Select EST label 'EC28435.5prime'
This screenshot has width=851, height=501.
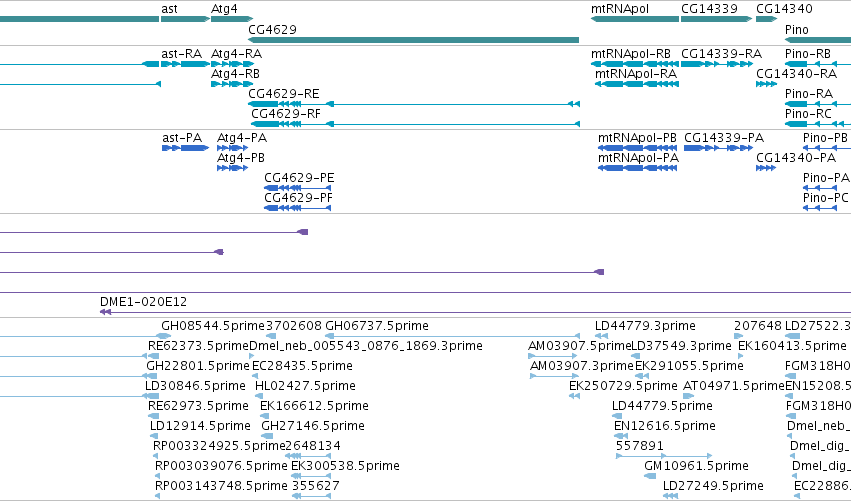click(x=302, y=366)
